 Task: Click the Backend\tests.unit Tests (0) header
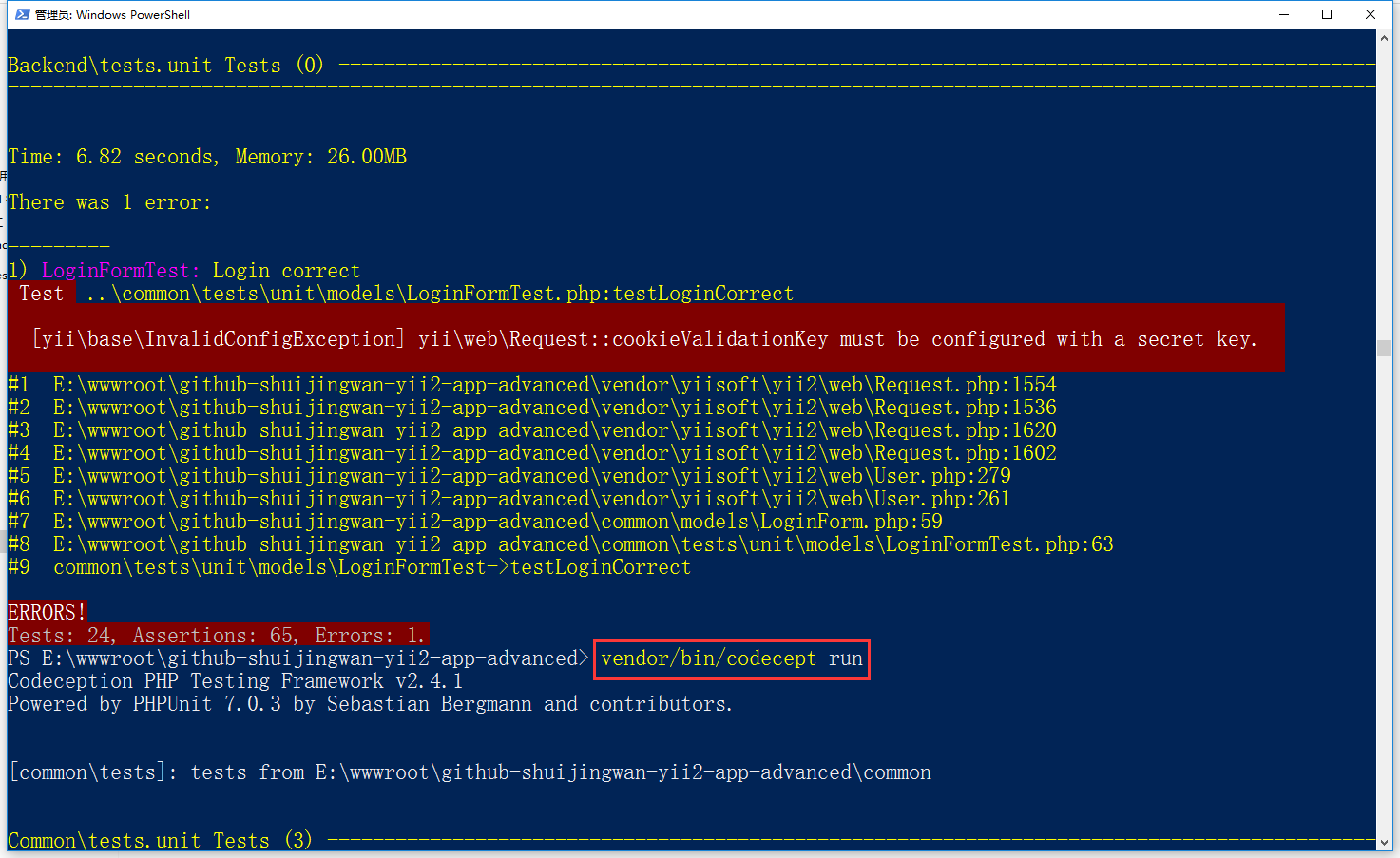165,66
